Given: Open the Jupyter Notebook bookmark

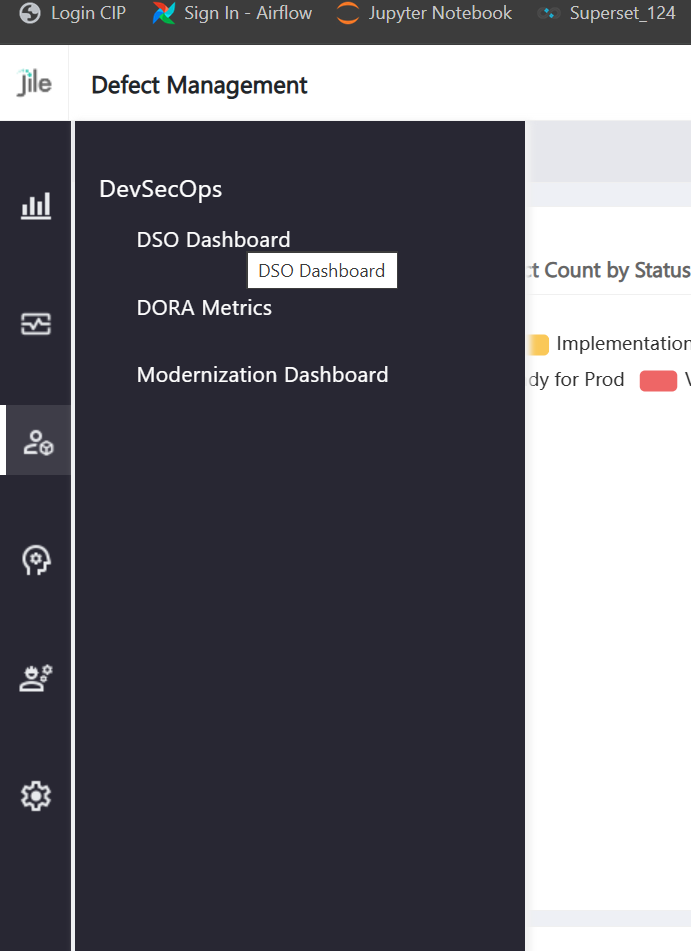Looking at the screenshot, I should 424,14.
